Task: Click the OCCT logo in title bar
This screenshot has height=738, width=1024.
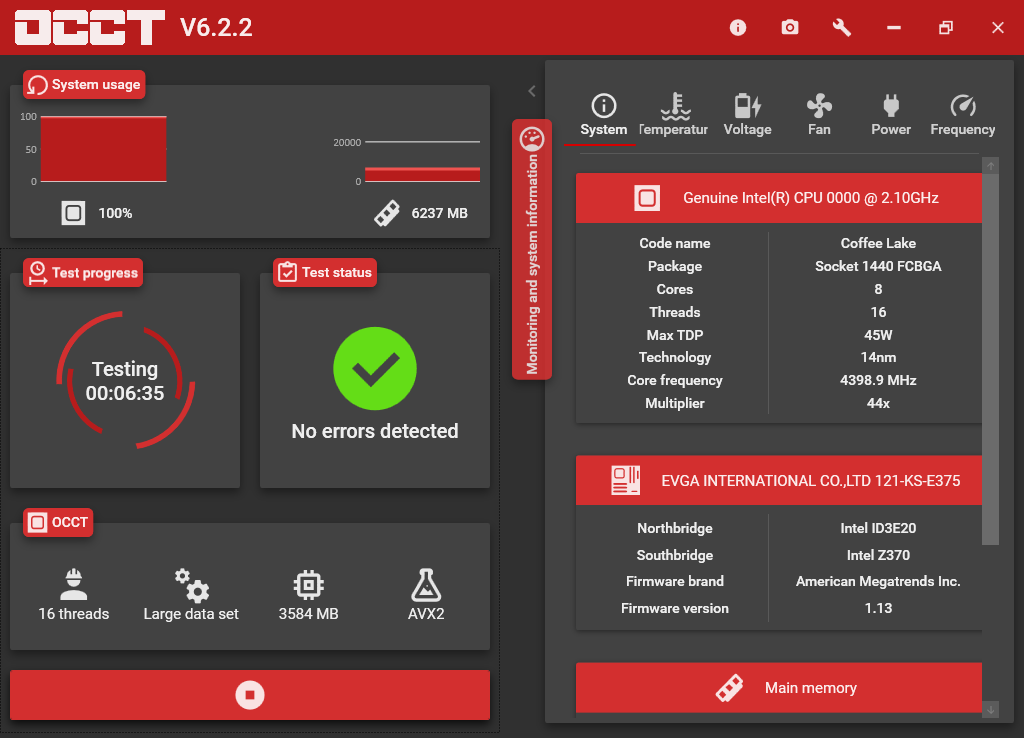Action: coord(89,27)
